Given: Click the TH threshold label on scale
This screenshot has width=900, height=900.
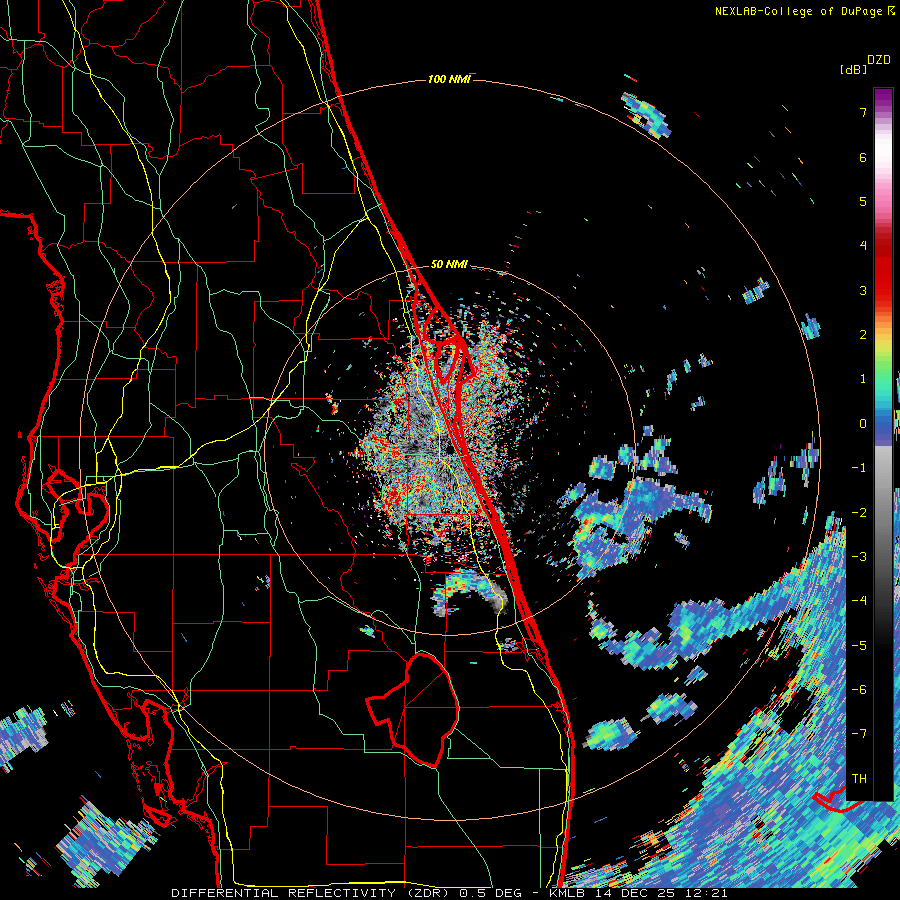Looking at the screenshot, I should (x=859, y=778).
